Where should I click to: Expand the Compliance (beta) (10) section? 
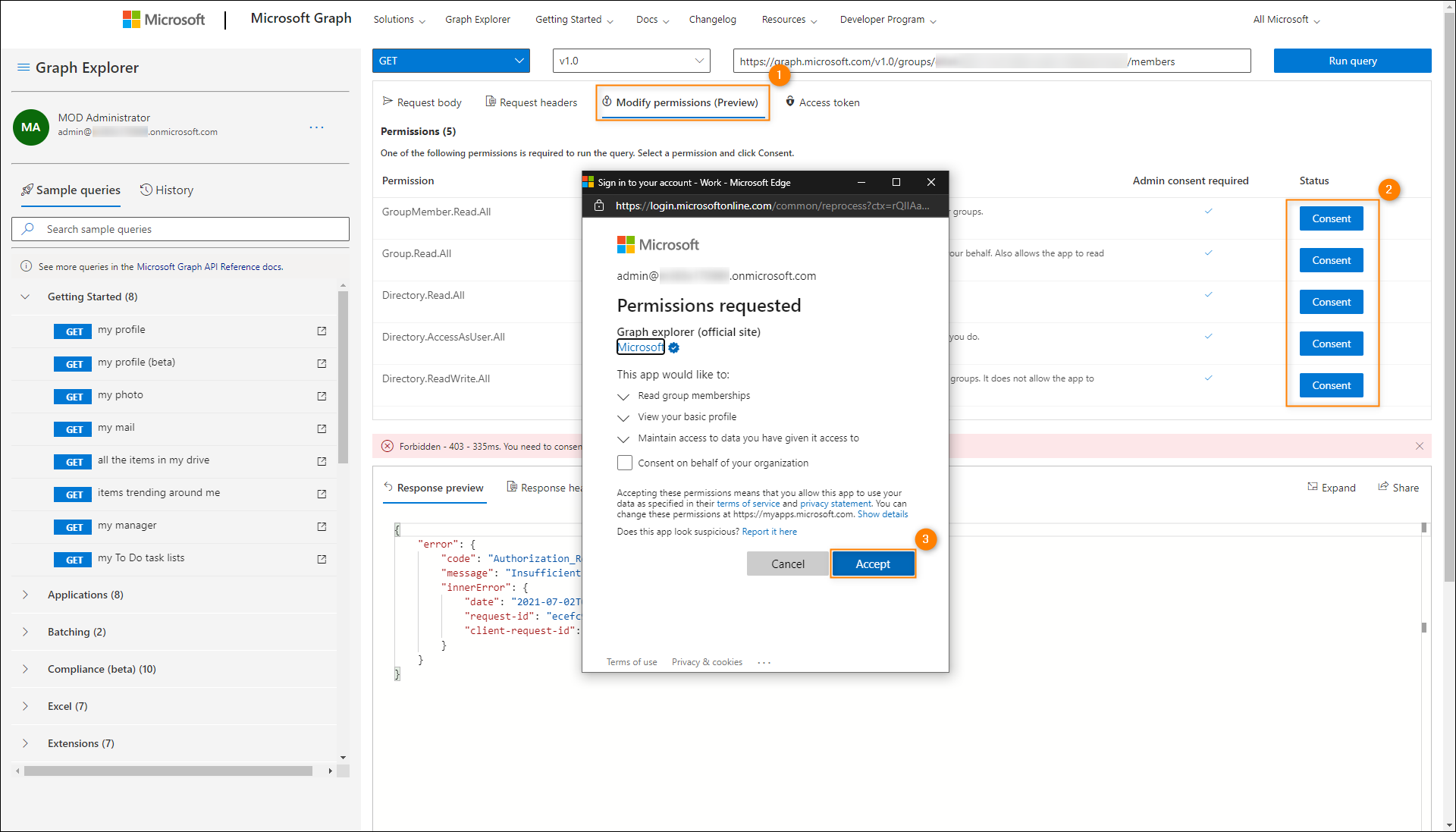click(x=25, y=669)
